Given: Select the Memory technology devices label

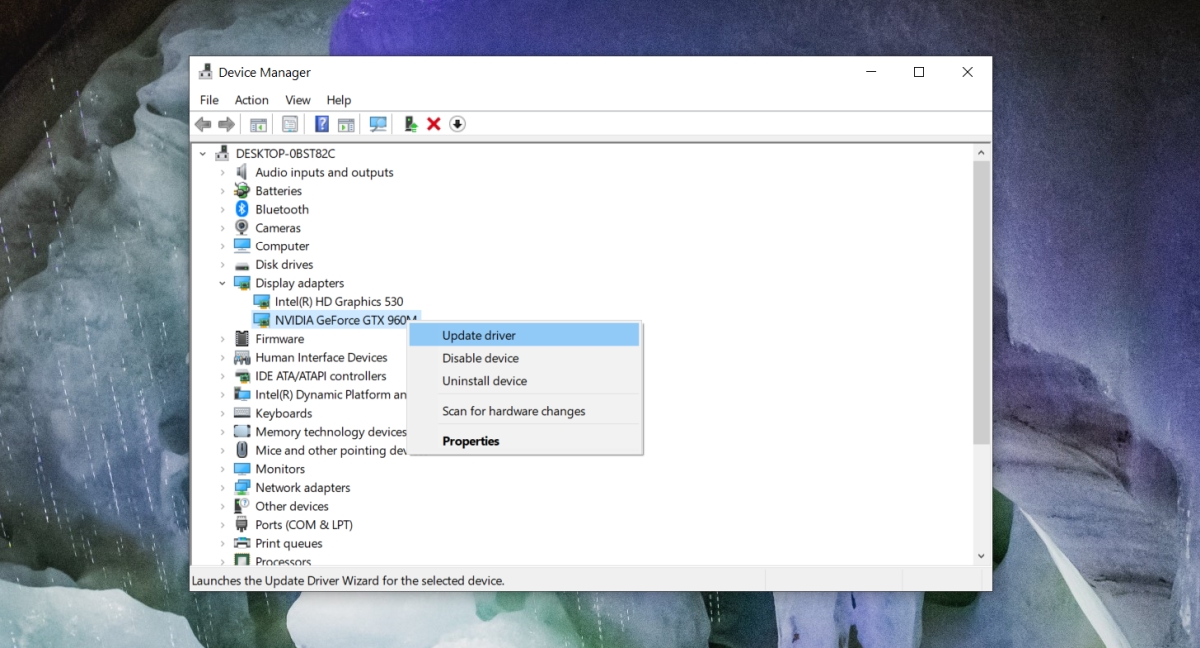Looking at the screenshot, I should point(331,432).
